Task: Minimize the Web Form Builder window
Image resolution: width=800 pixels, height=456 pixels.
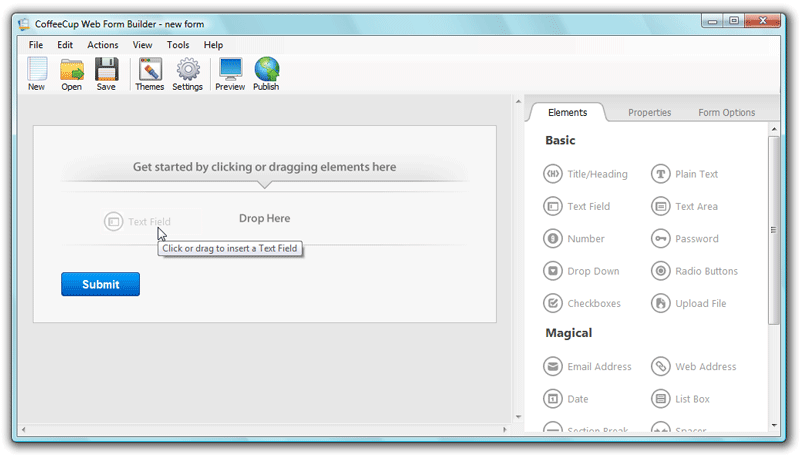Action: (x=712, y=21)
